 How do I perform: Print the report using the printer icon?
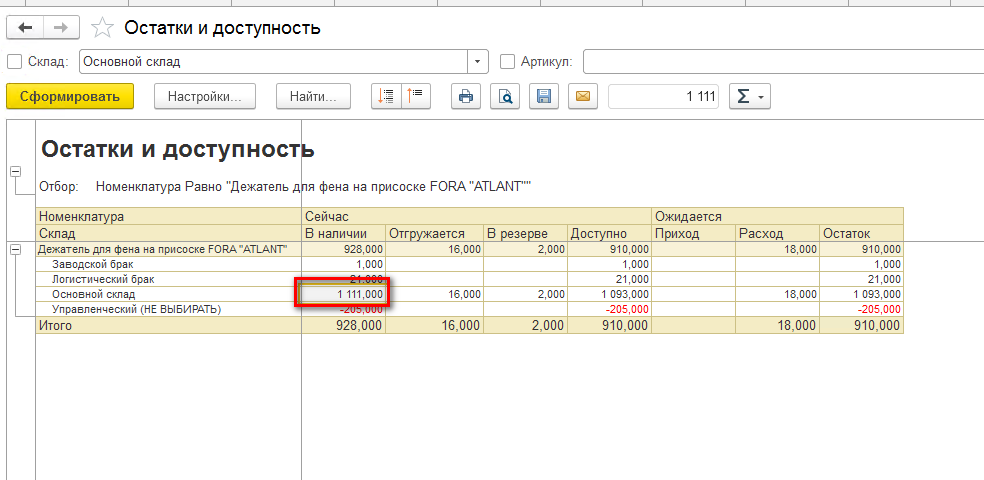pos(465,97)
